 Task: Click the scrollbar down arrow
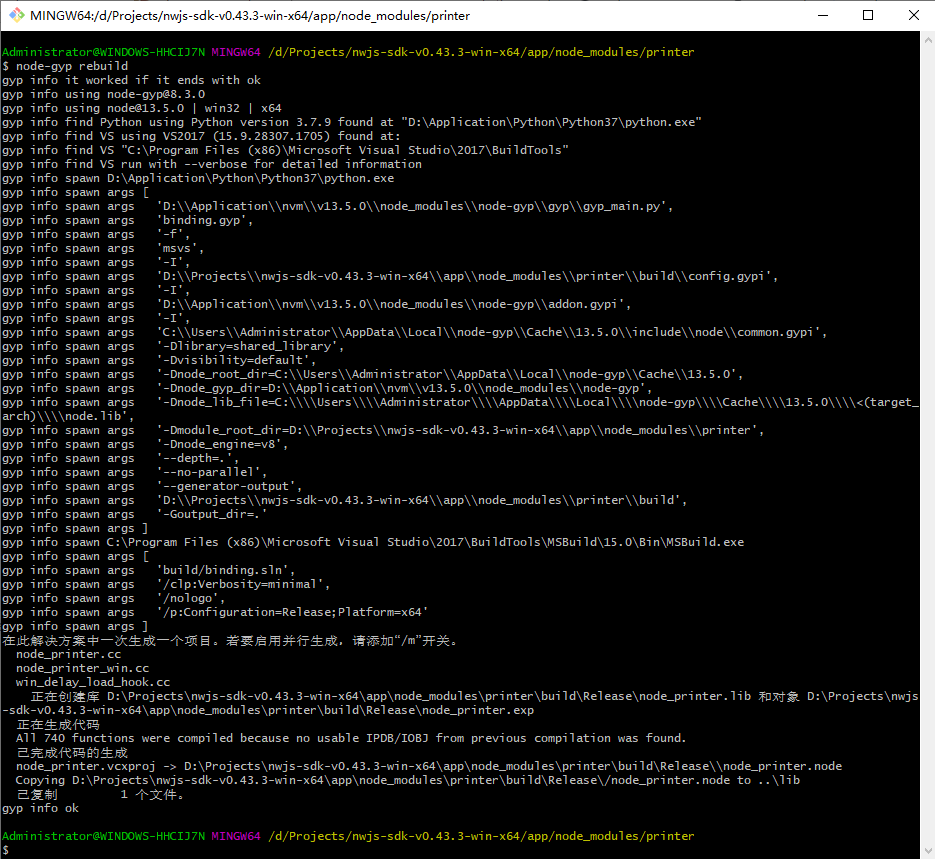(x=928, y=851)
